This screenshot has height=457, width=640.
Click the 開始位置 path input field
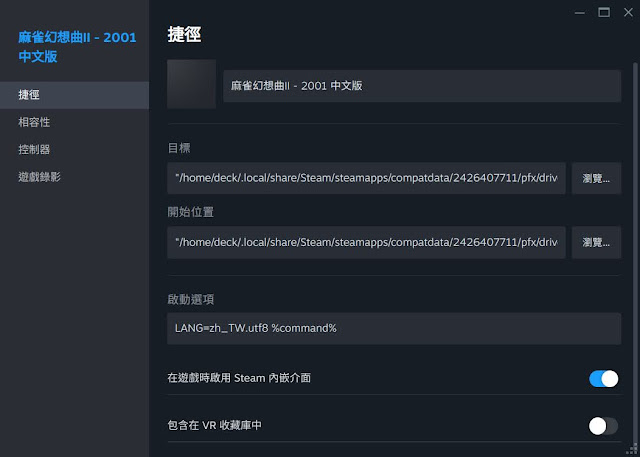pyautogui.click(x=366, y=242)
